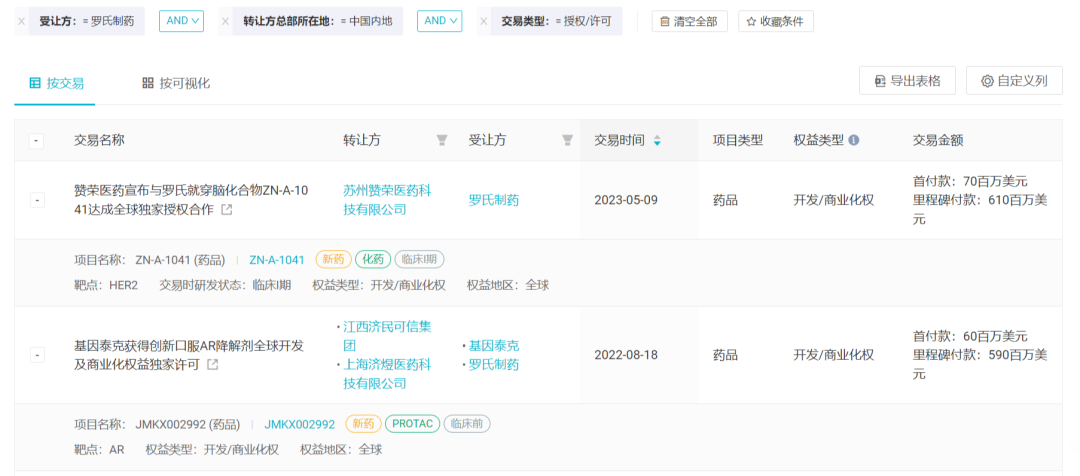
Task: Click the PROTAC tag
Action: tap(412, 424)
